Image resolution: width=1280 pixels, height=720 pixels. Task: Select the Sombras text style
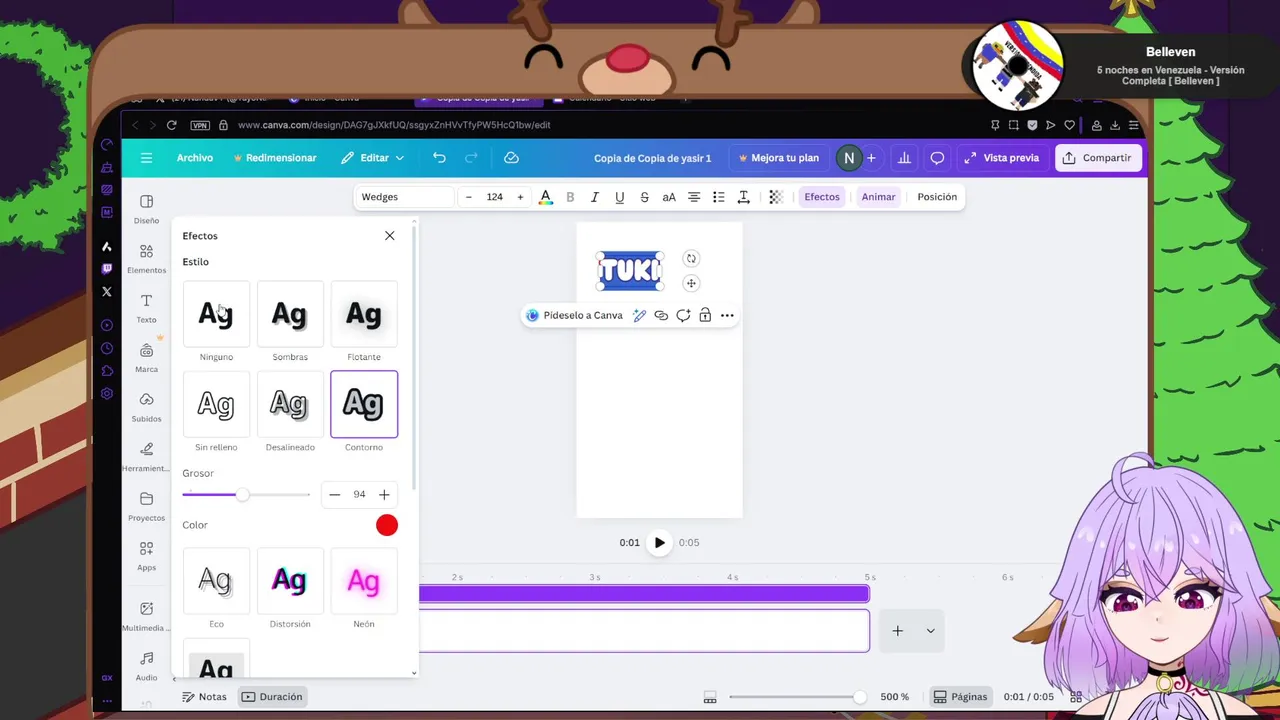pos(290,314)
